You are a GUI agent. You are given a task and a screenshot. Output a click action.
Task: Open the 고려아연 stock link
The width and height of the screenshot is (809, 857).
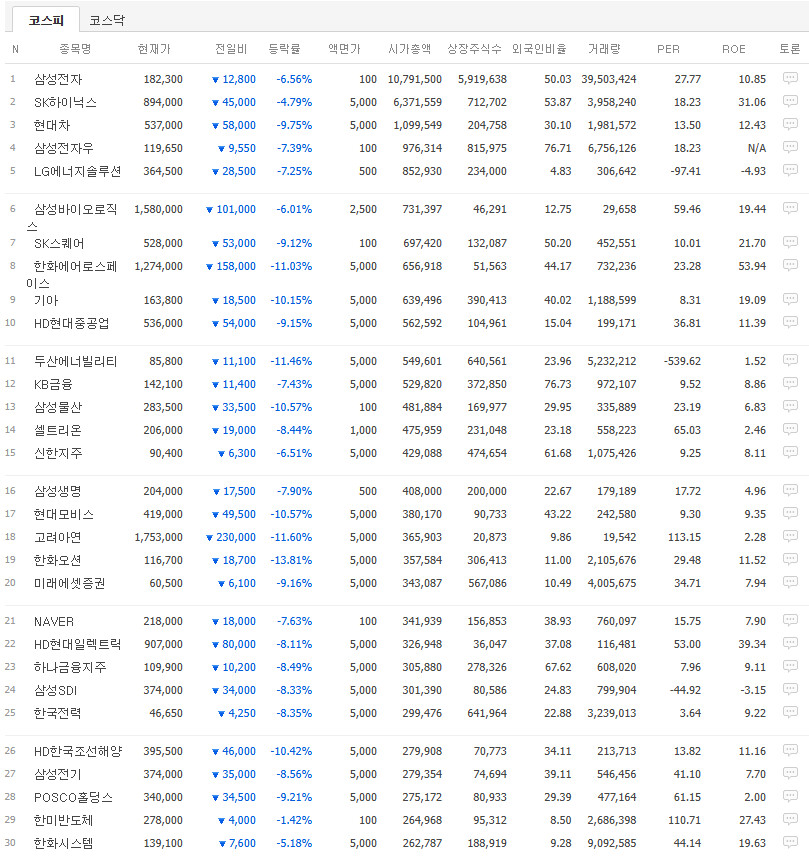point(57,537)
